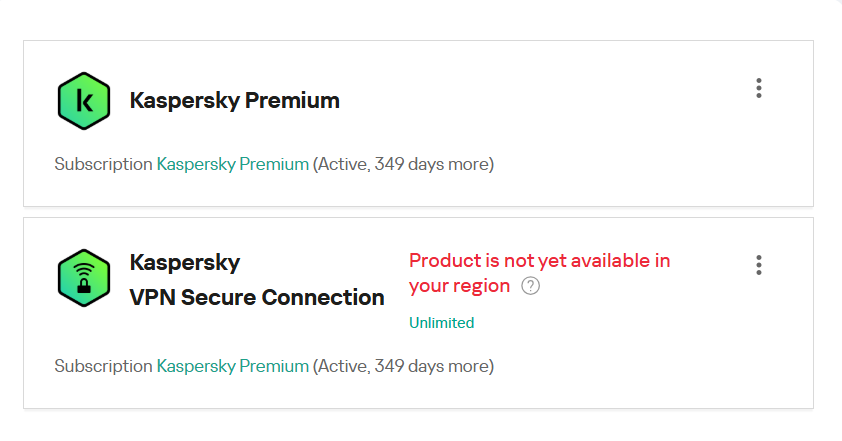This screenshot has height=441, width=842.
Task: Click the blank gap between the two cards
Action: point(418,212)
